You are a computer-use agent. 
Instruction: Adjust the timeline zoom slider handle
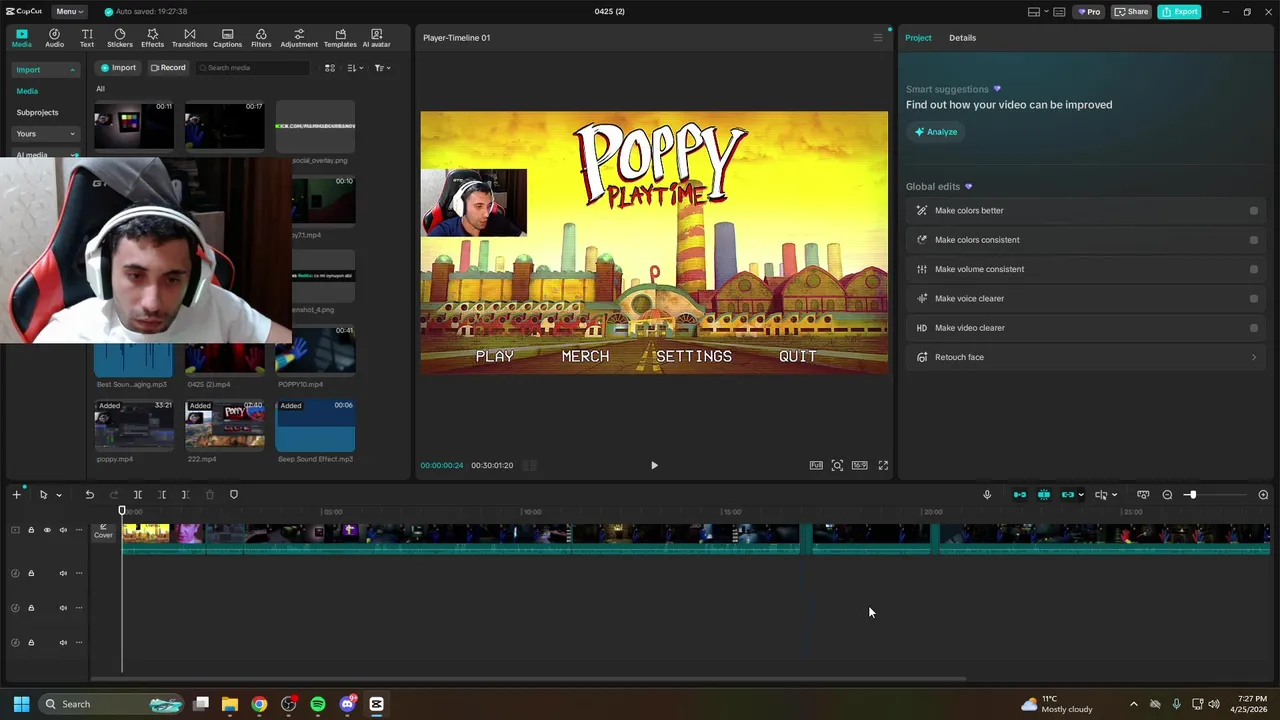coord(1191,495)
